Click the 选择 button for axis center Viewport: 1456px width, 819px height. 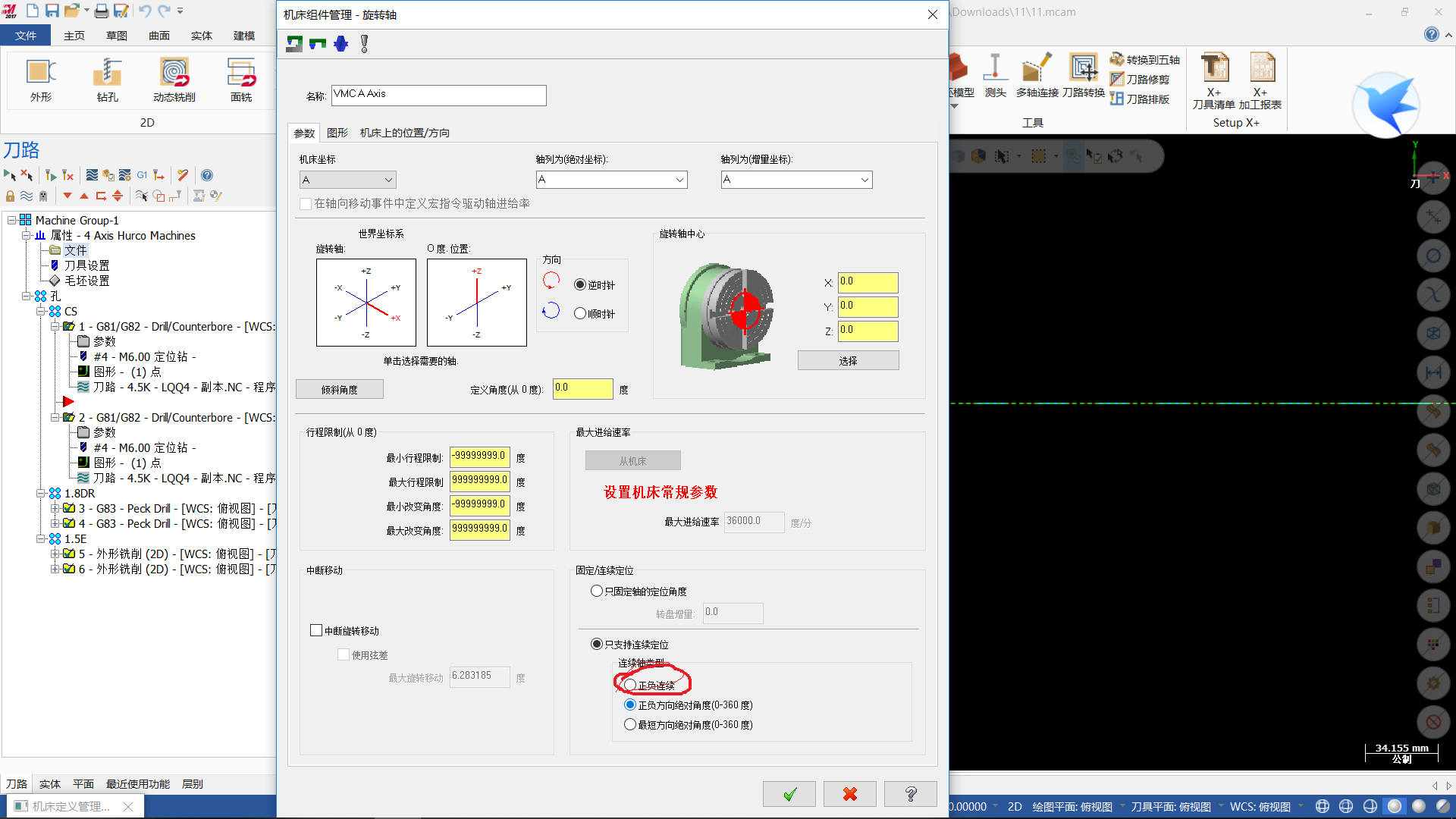(x=848, y=361)
